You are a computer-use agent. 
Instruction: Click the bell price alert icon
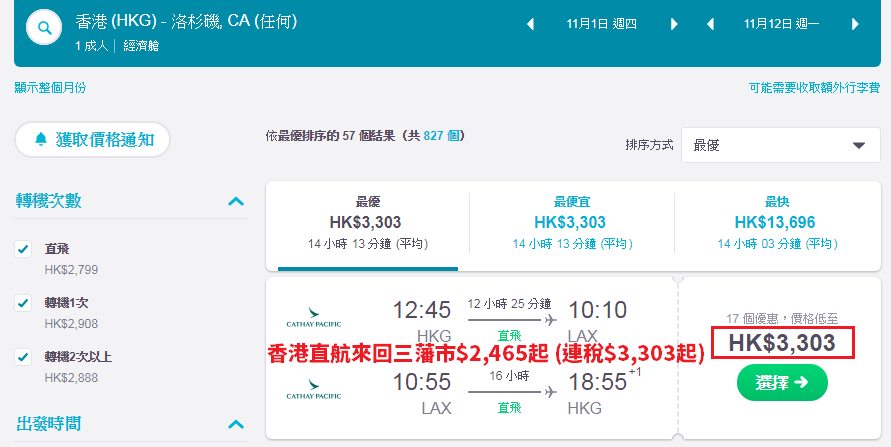tap(40, 139)
